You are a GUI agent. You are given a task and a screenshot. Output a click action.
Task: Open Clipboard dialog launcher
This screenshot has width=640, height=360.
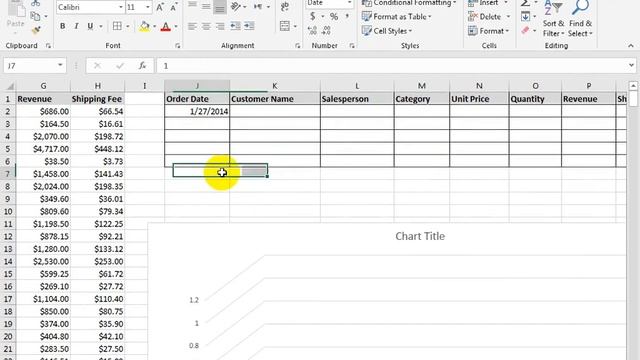[x=48, y=46]
